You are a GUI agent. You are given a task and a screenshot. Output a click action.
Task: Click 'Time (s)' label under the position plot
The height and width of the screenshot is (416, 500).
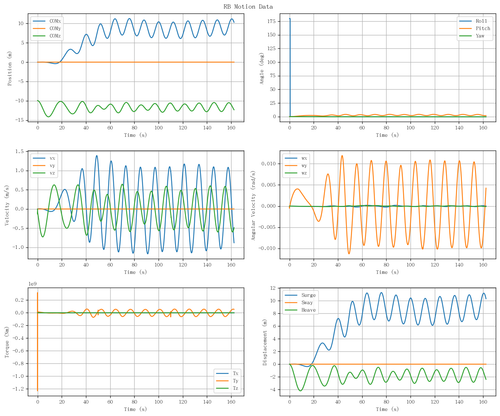[x=135, y=135]
